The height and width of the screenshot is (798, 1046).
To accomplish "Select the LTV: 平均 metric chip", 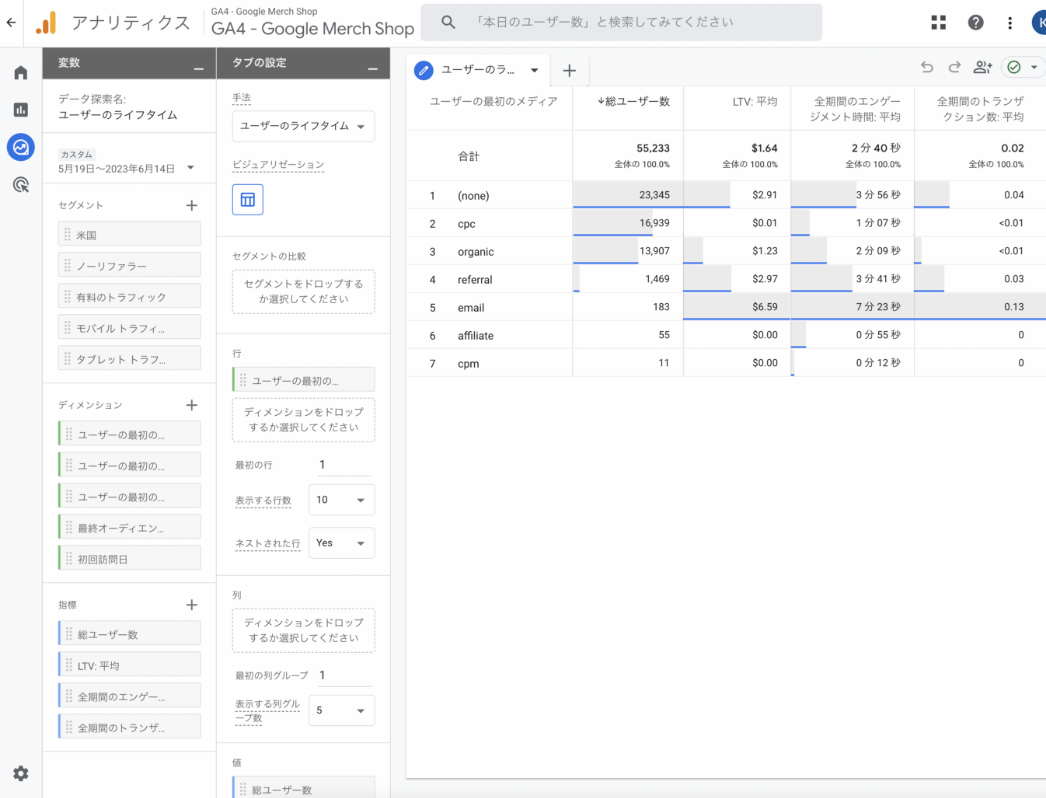I will click(x=129, y=665).
